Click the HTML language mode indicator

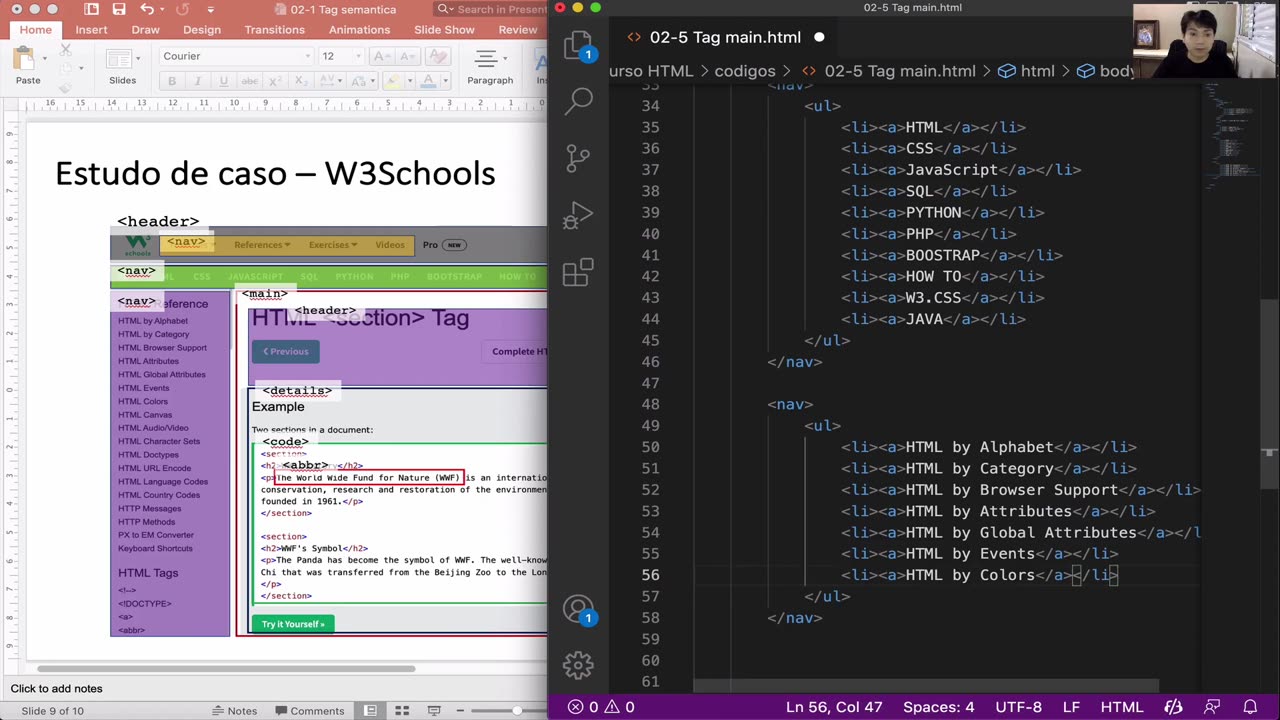(1121, 707)
